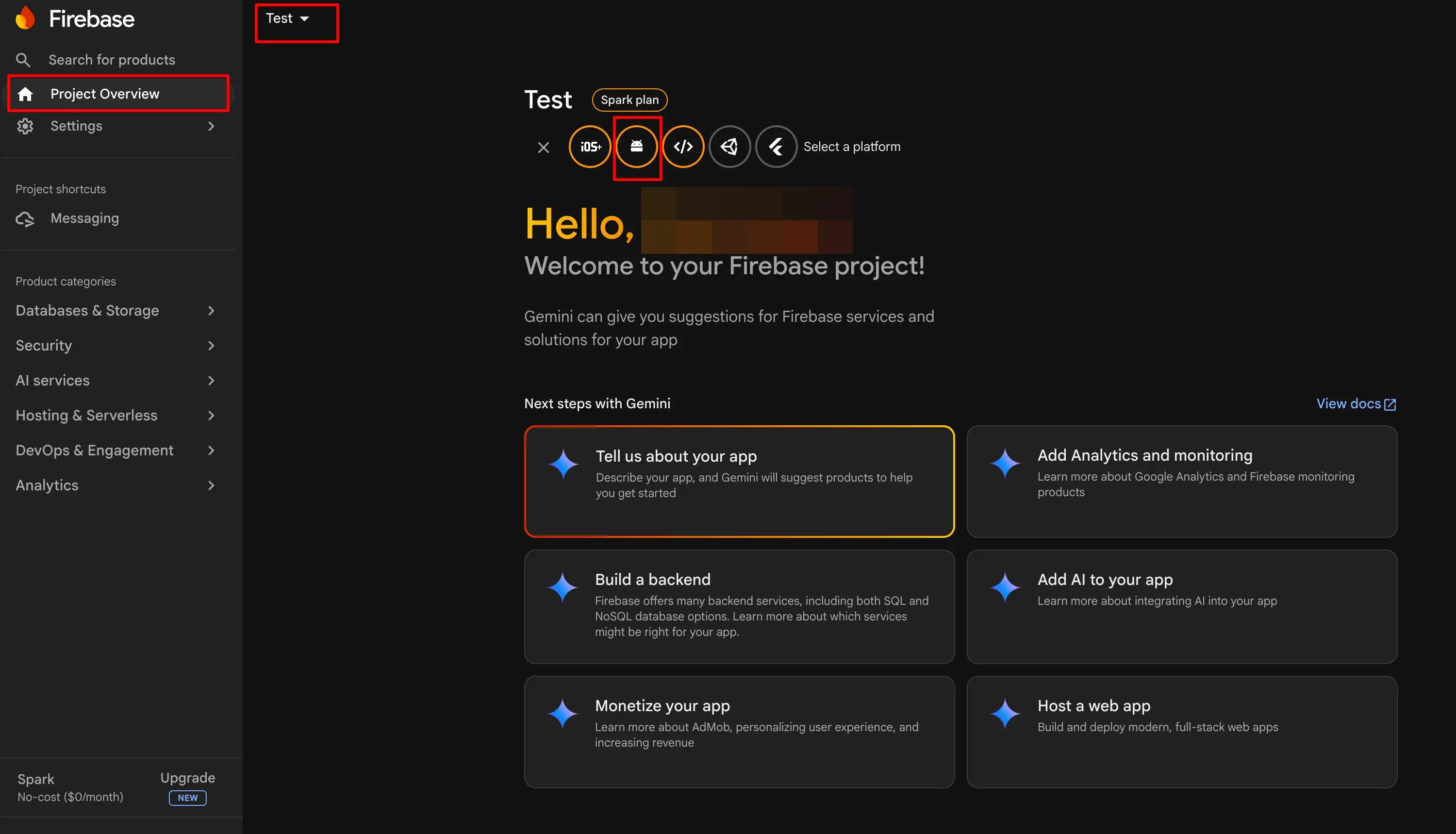The image size is (1456, 834).
Task: Open the Test project dropdown
Action: coord(288,18)
